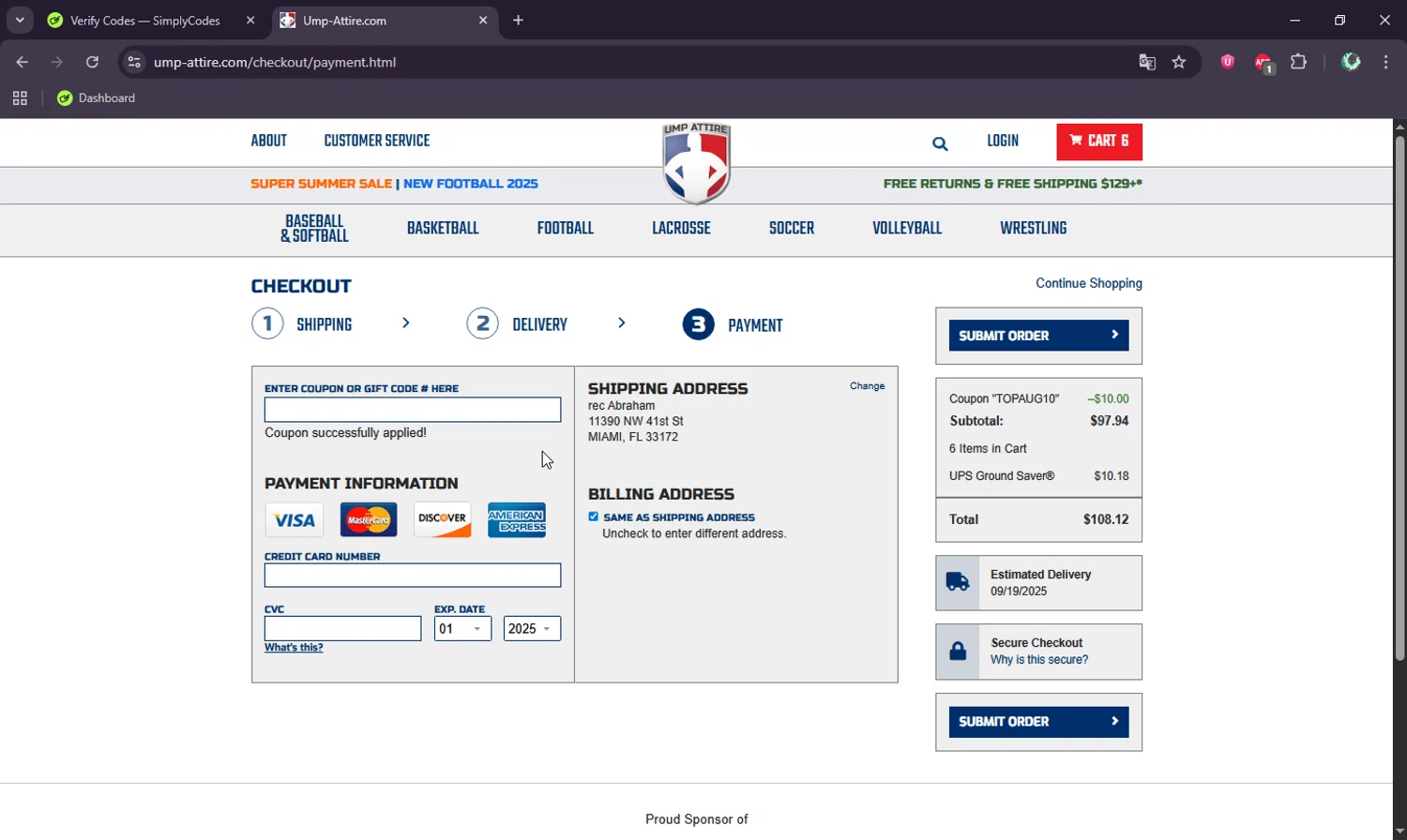
Task: Open the Wrestling category
Action: click(1033, 229)
